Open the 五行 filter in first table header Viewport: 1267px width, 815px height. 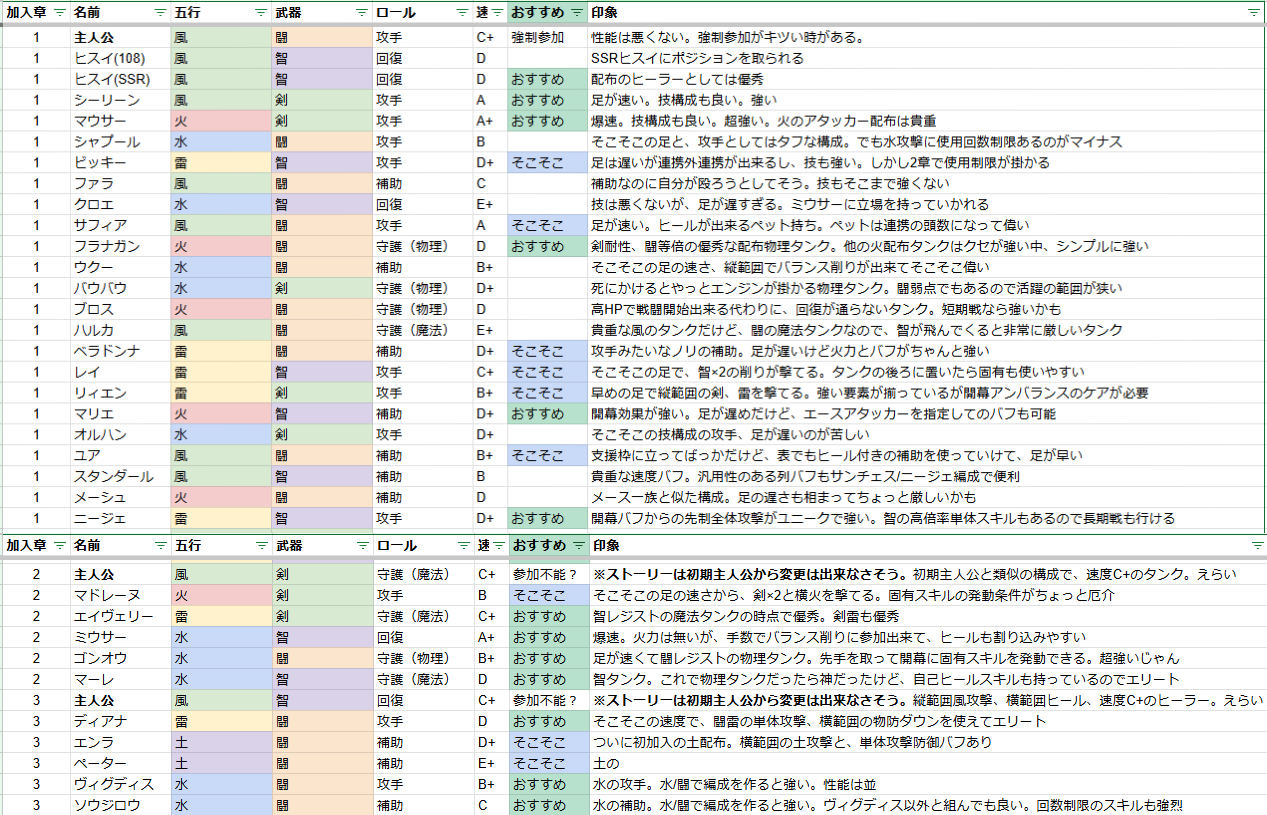coord(260,13)
